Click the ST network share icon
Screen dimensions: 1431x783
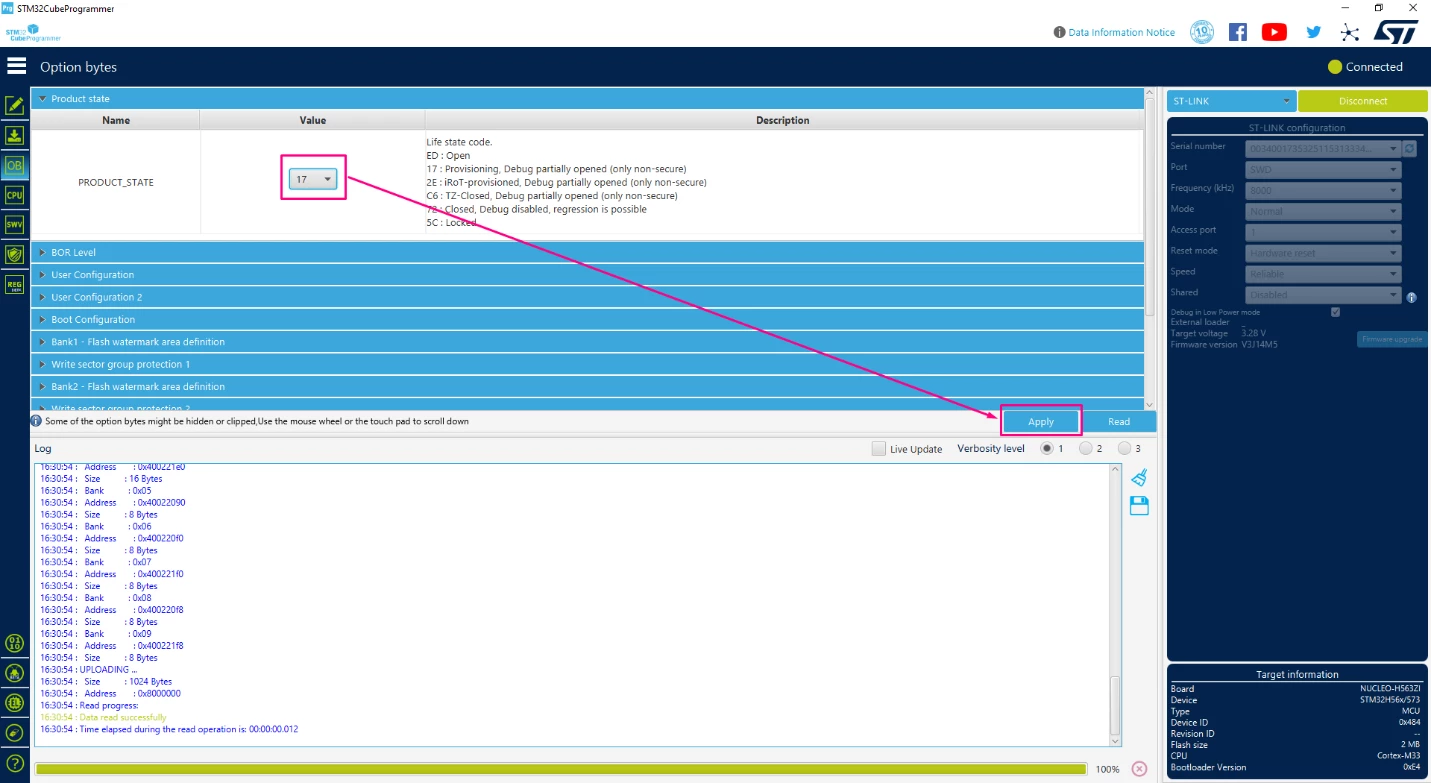pos(1350,32)
